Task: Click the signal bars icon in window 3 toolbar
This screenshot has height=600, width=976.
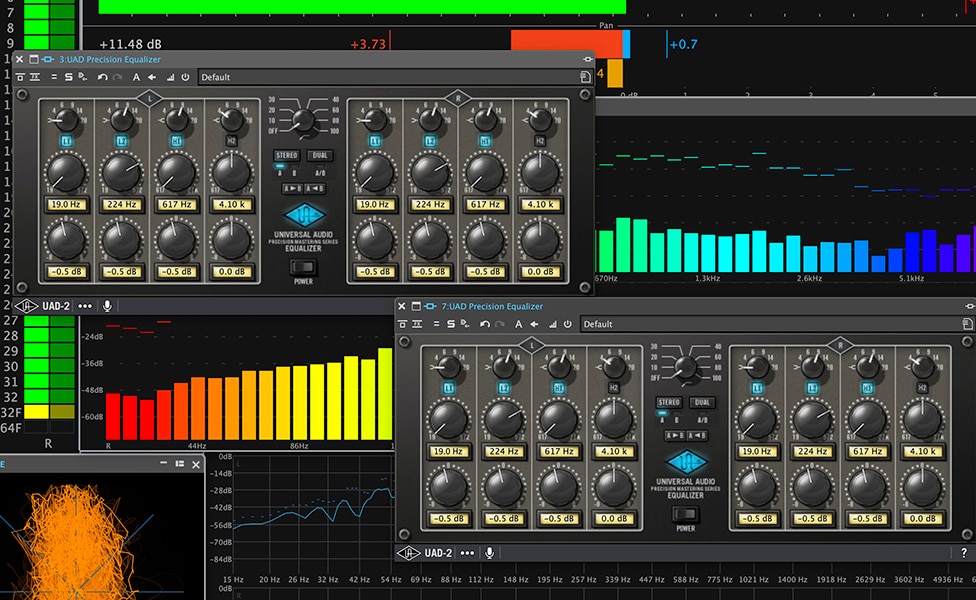Action: (x=170, y=77)
